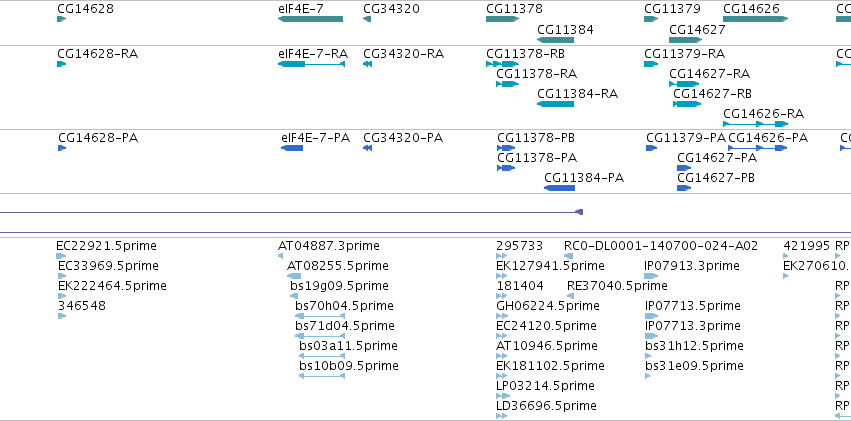This screenshot has height=421, width=851.
Task: Click the CG11378 gene feature label
Action: (x=514, y=9)
